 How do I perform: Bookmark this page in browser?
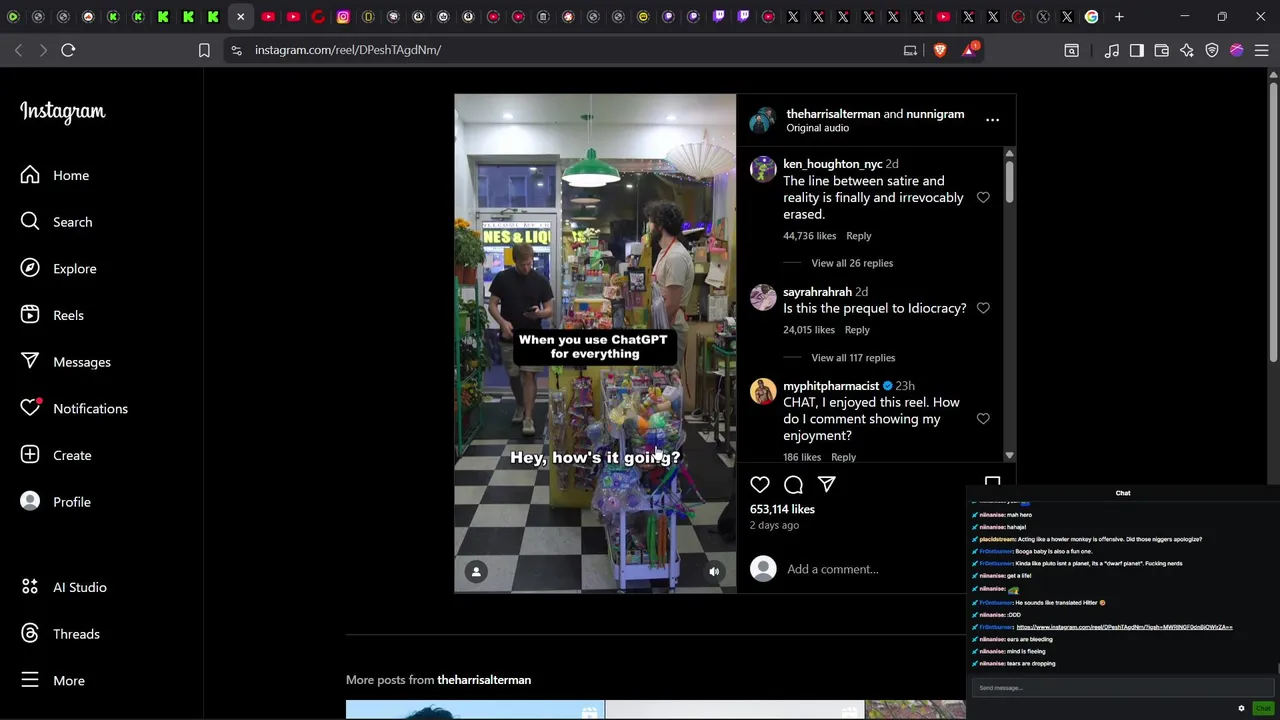click(x=204, y=50)
